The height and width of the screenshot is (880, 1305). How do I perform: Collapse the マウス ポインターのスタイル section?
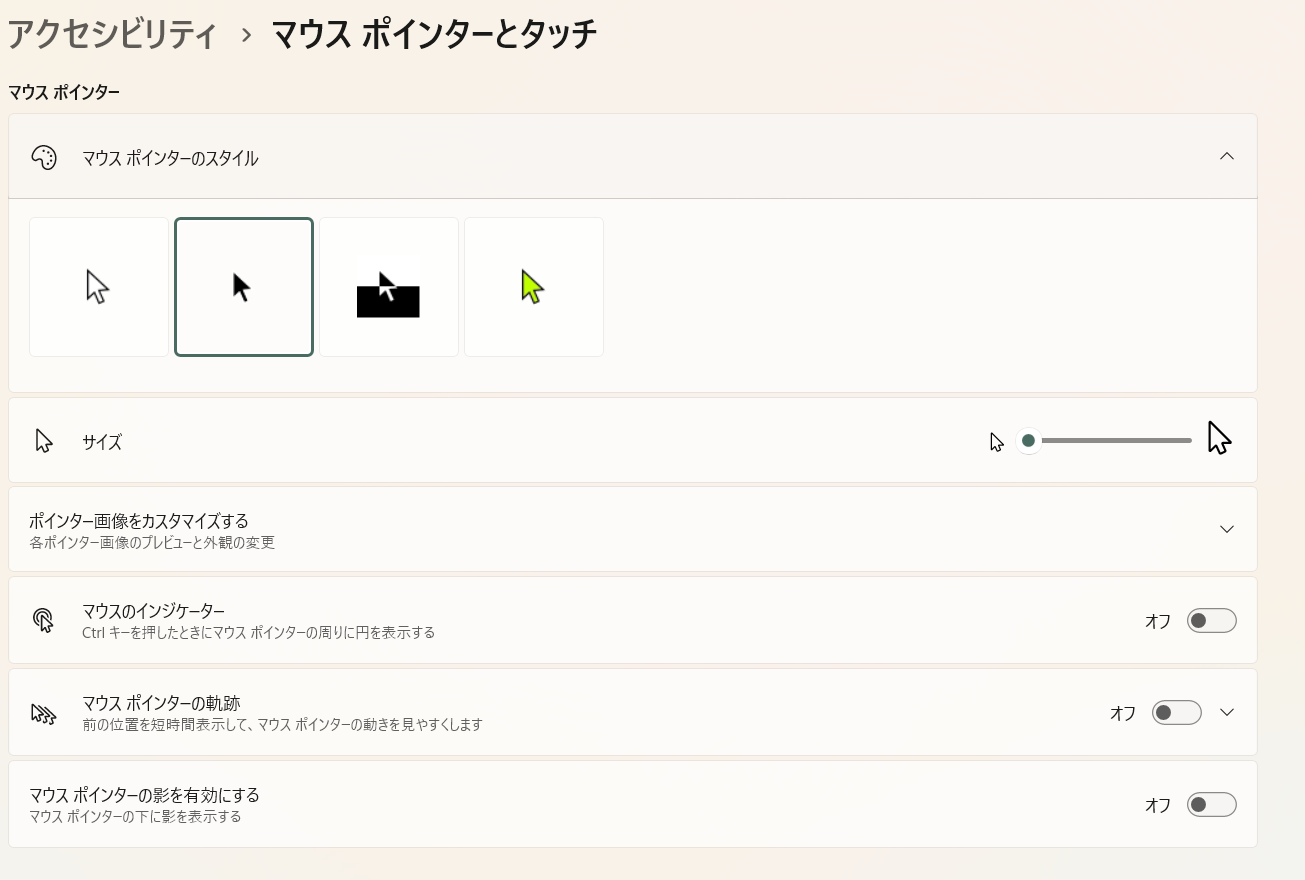point(1227,156)
